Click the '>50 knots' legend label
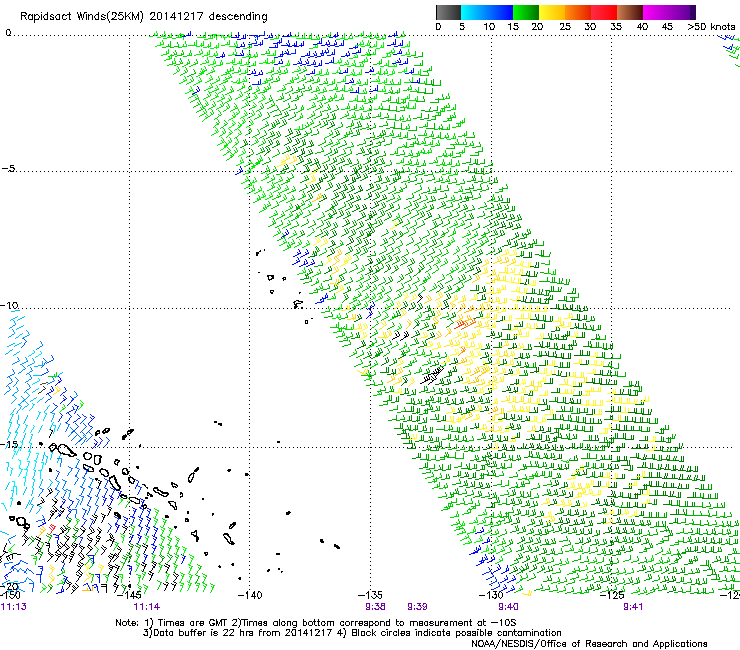This screenshot has width=740, height=650. click(711, 26)
